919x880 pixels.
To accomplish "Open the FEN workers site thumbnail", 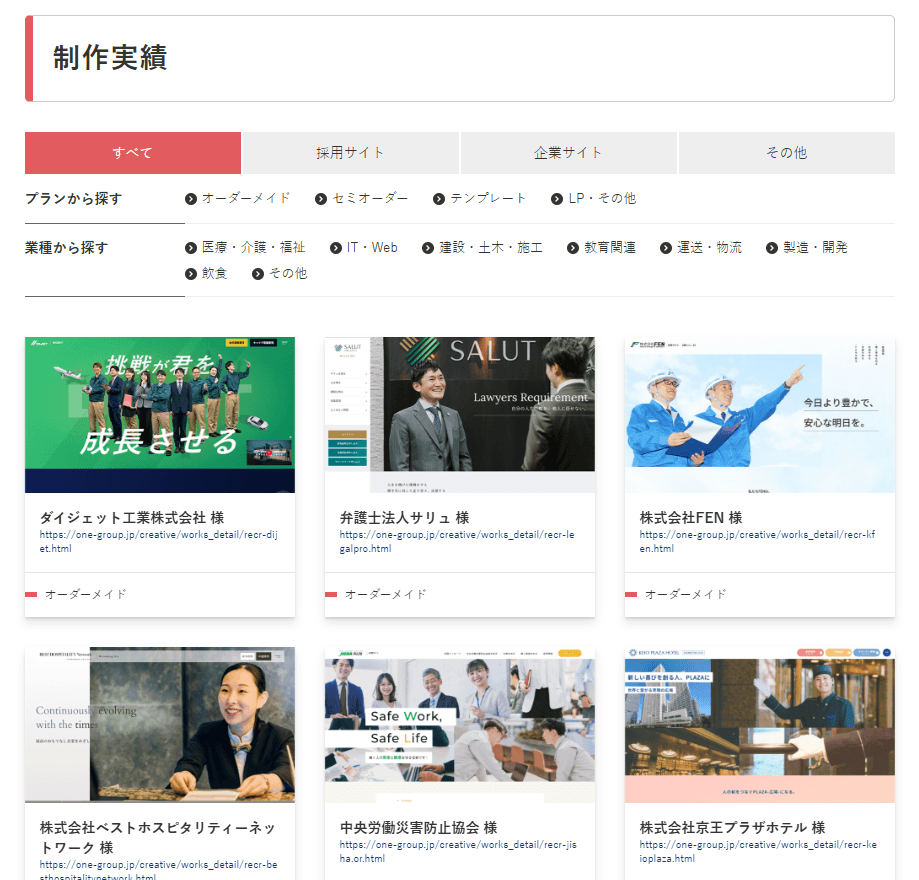I will [x=760, y=415].
